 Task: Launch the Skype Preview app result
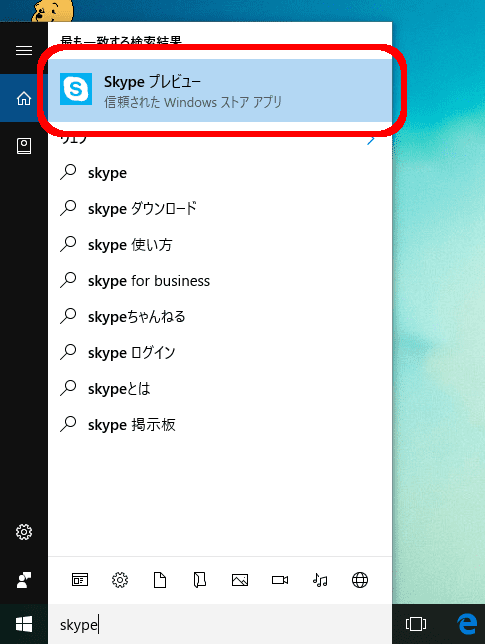click(220, 90)
